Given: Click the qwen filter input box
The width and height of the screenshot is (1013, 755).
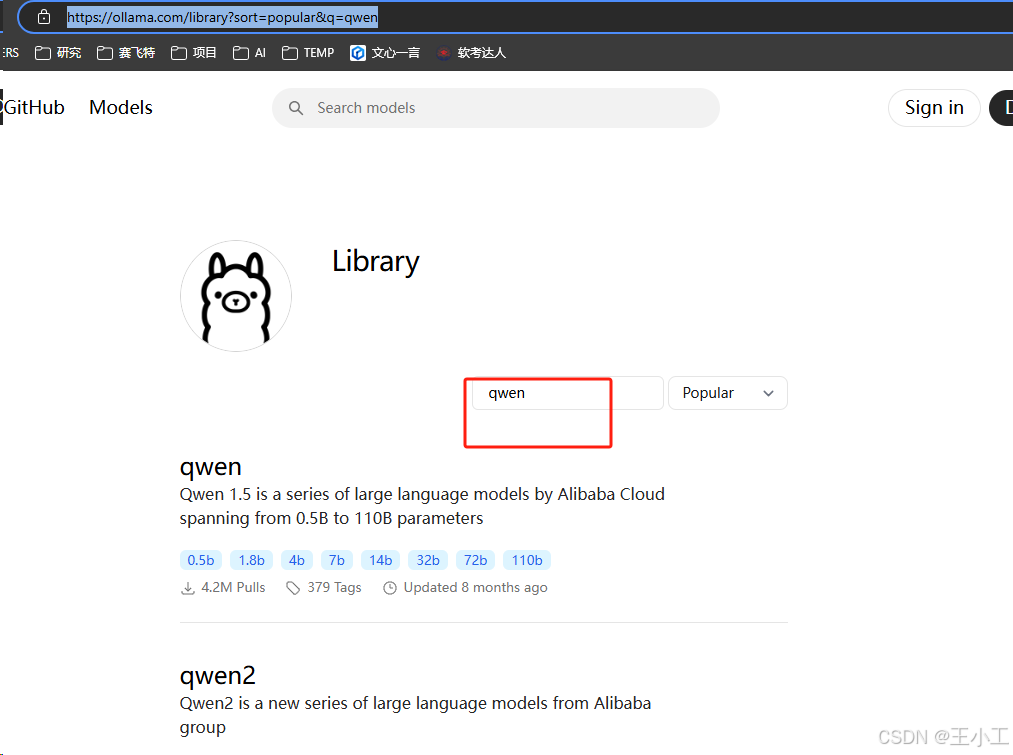Looking at the screenshot, I should (567, 393).
